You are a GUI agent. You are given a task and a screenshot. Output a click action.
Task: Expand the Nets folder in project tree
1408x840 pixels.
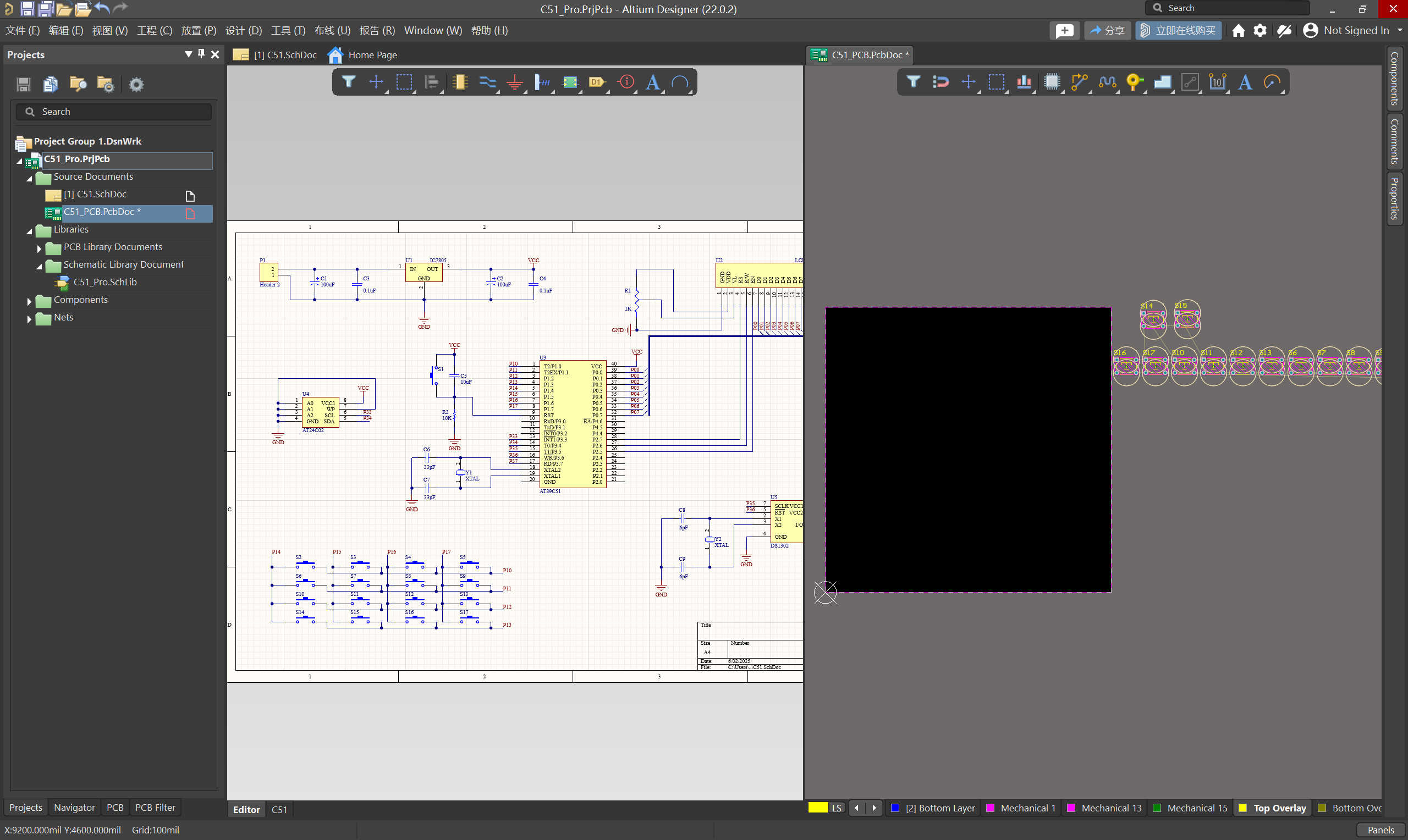tap(30, 319)
